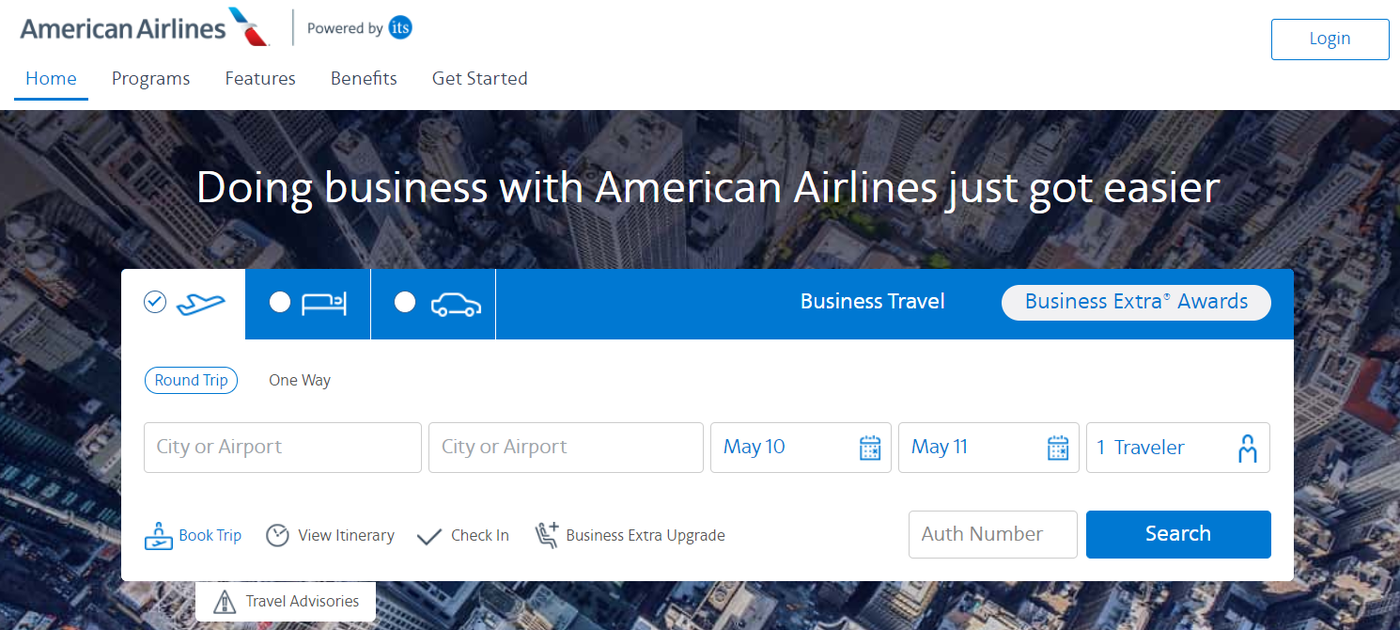Click the Search button
The width and height of the screenshot is (1400, 630).
[1178, 534]
